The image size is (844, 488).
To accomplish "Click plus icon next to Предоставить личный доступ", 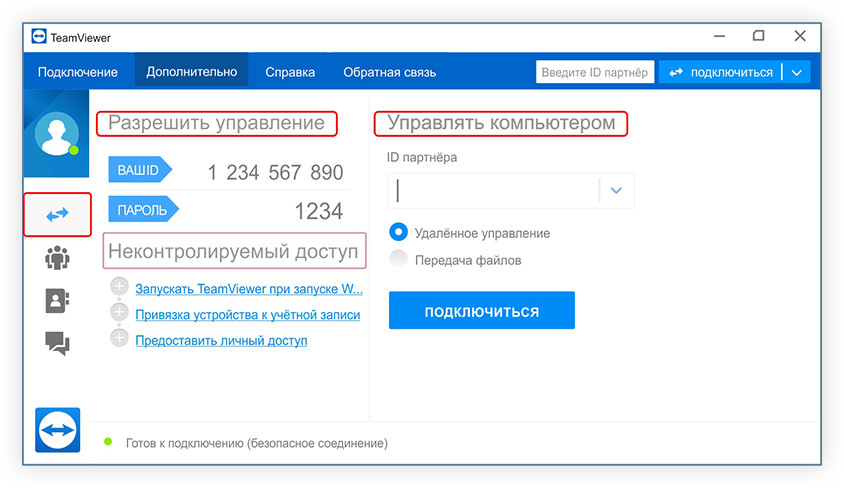I will (119, 337).
